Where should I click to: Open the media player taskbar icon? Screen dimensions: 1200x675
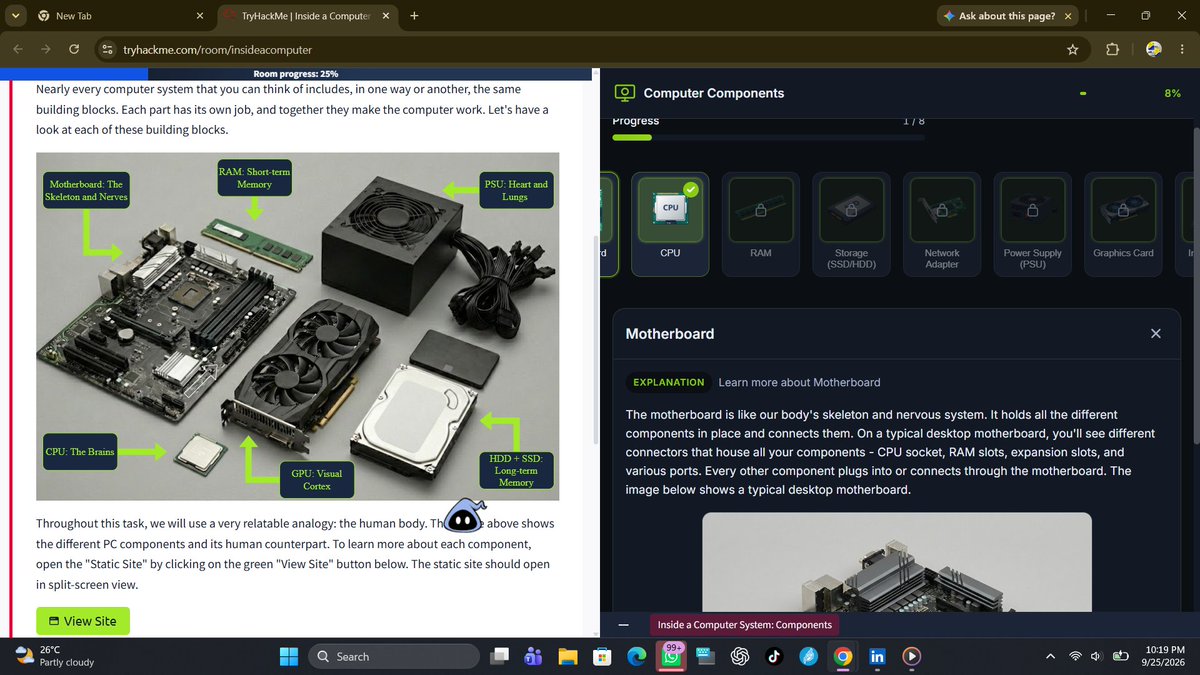click(912, 656)
